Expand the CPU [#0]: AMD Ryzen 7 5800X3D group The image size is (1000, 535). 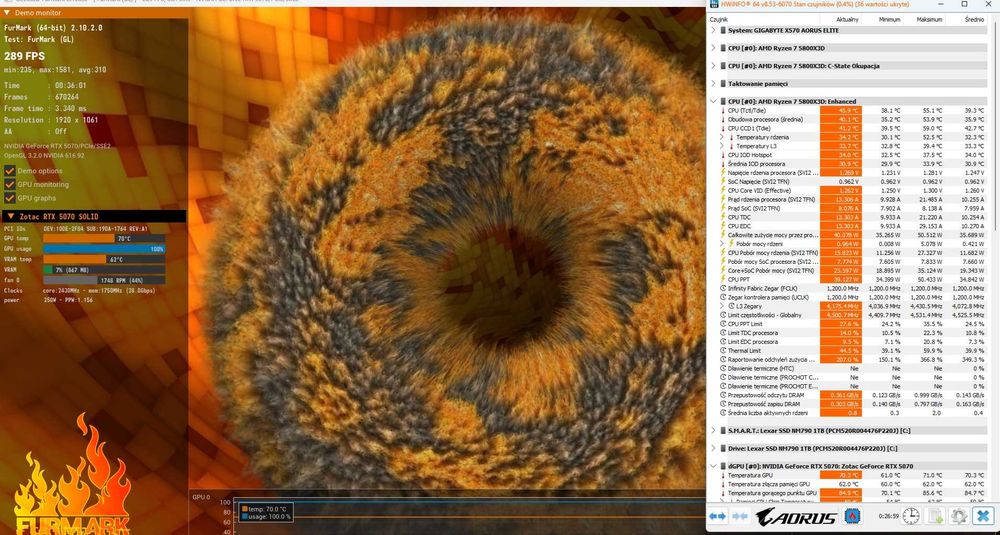714,48
